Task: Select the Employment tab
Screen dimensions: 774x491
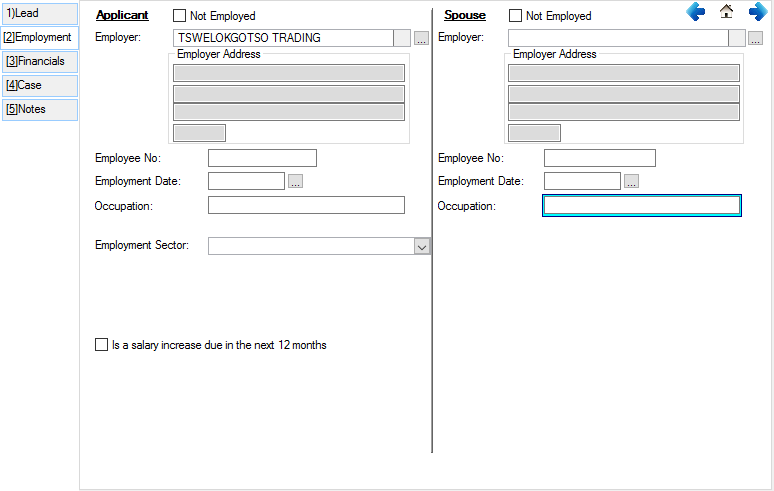Action: (x=39, y=37)
